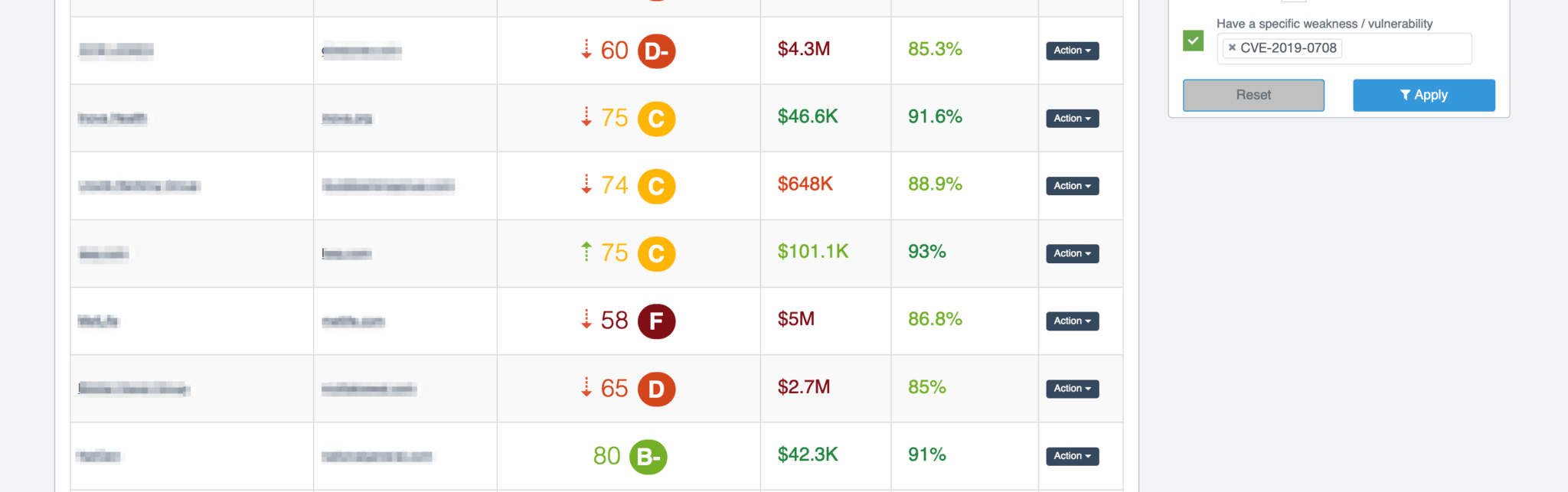Click the 91.6% compliance value
Image resolution: width=1568 pixels, height=492 pixels.
(x=934, y=117)
